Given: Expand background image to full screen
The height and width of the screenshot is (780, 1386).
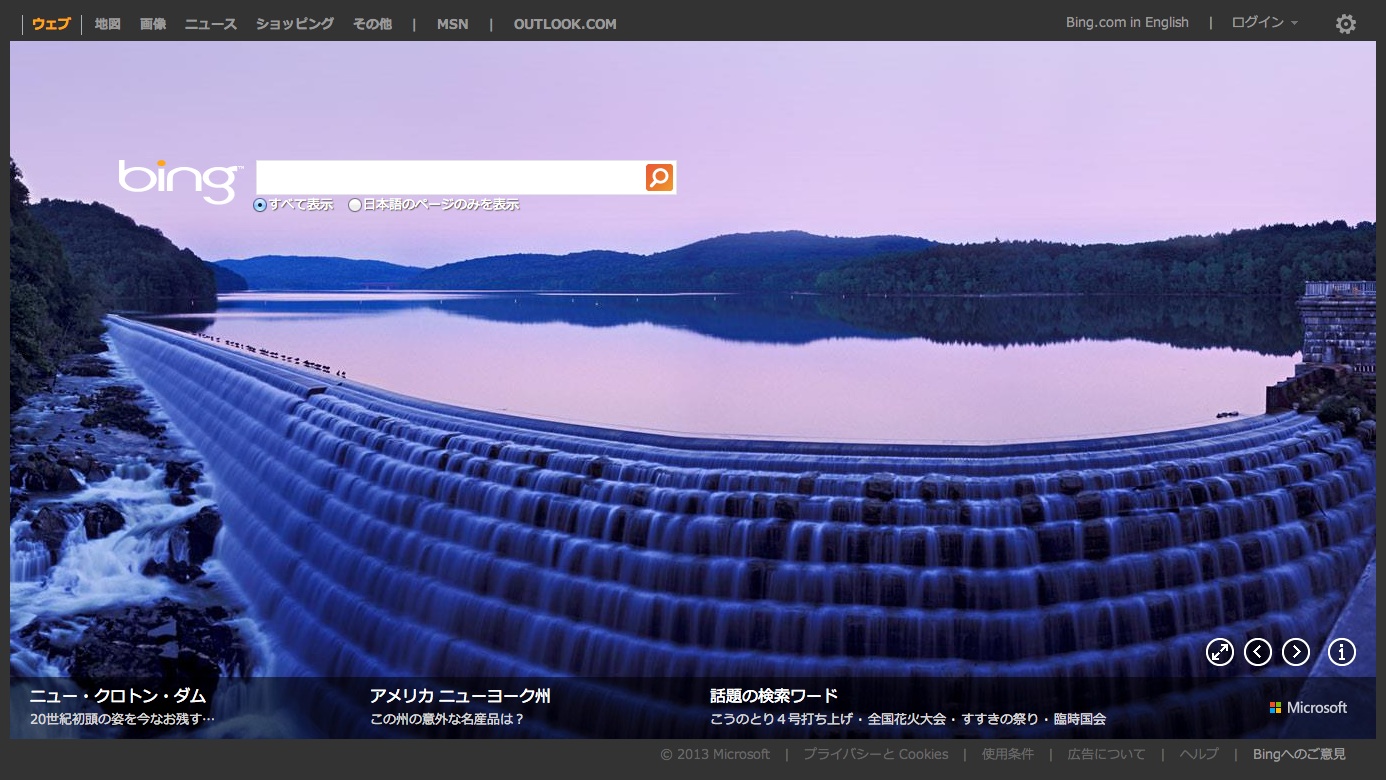Looking at the screenshot, I should pyautogui.click(x=1219, y=652).
